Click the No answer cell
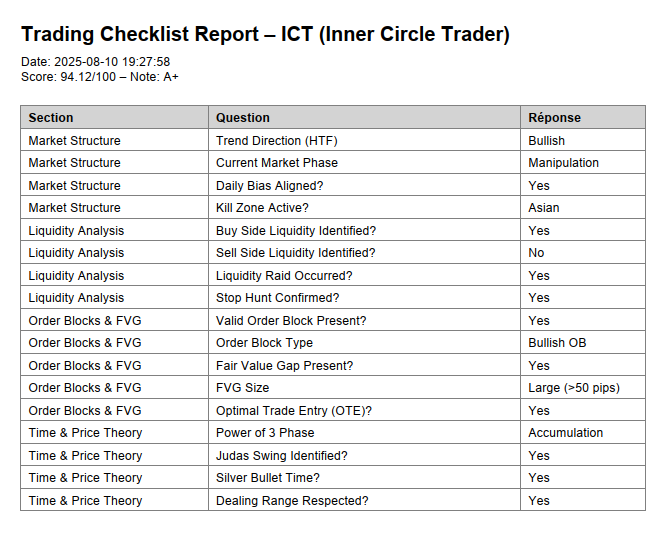This screenshot has width=672, height=552. tap(536, 253)
